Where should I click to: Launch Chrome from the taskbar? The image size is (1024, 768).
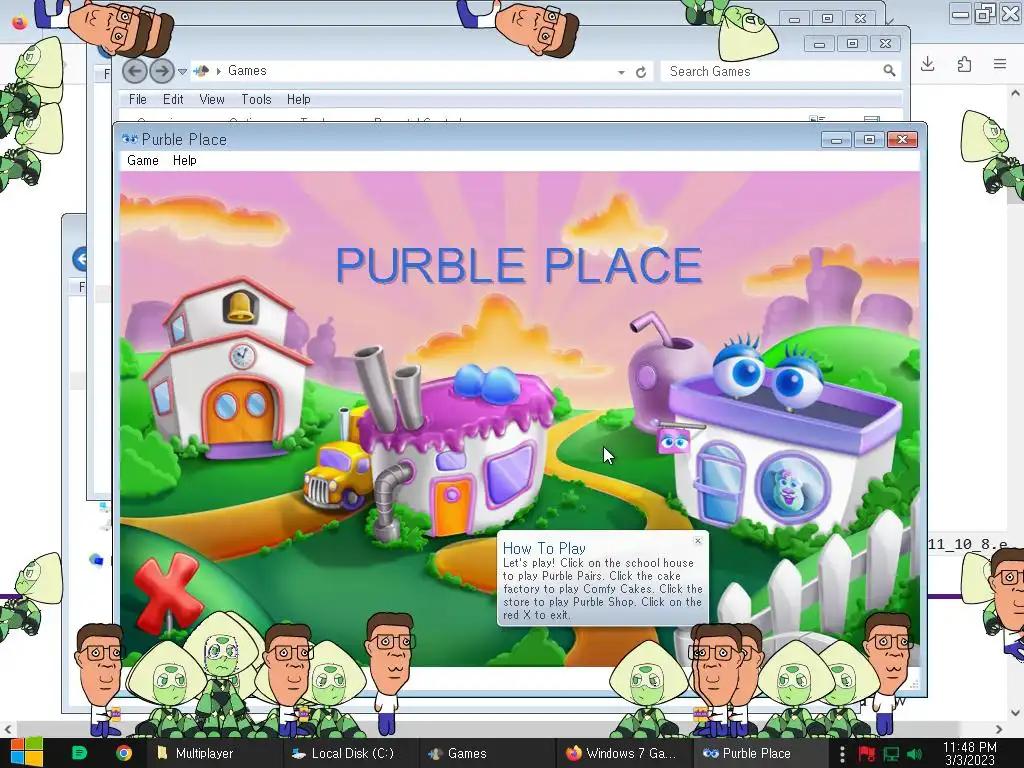point(124,753)
